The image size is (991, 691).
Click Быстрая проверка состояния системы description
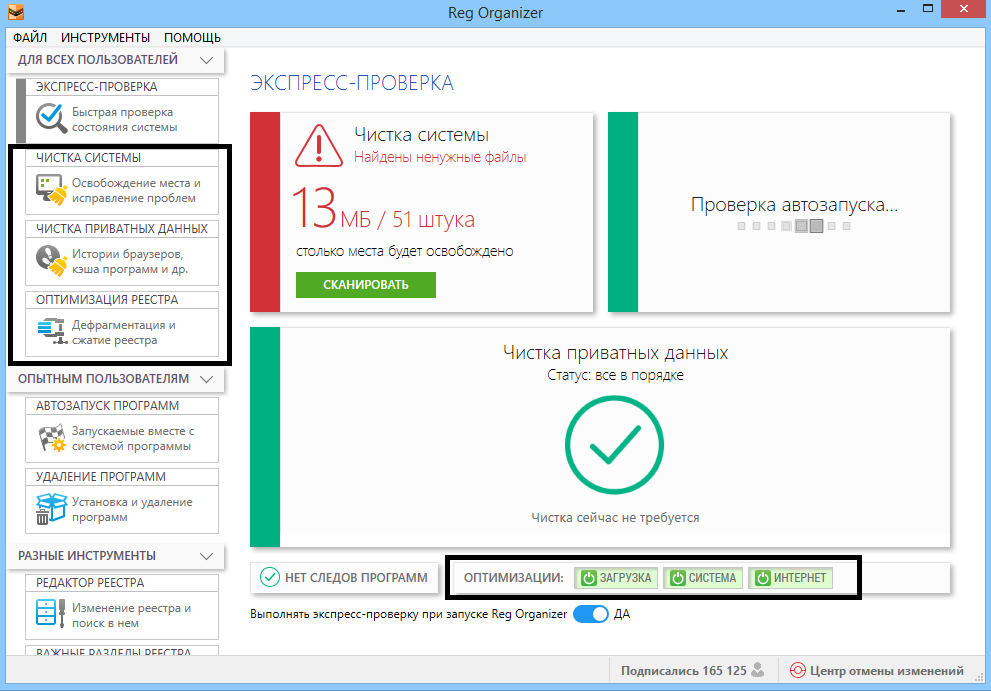(x=125, y=119)
